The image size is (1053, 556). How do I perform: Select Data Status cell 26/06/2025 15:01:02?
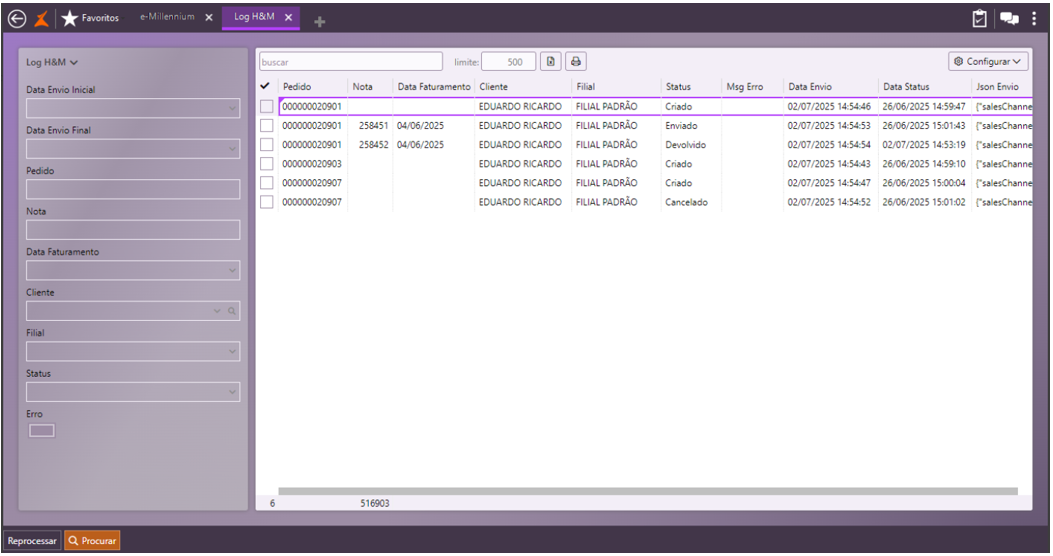924,202
